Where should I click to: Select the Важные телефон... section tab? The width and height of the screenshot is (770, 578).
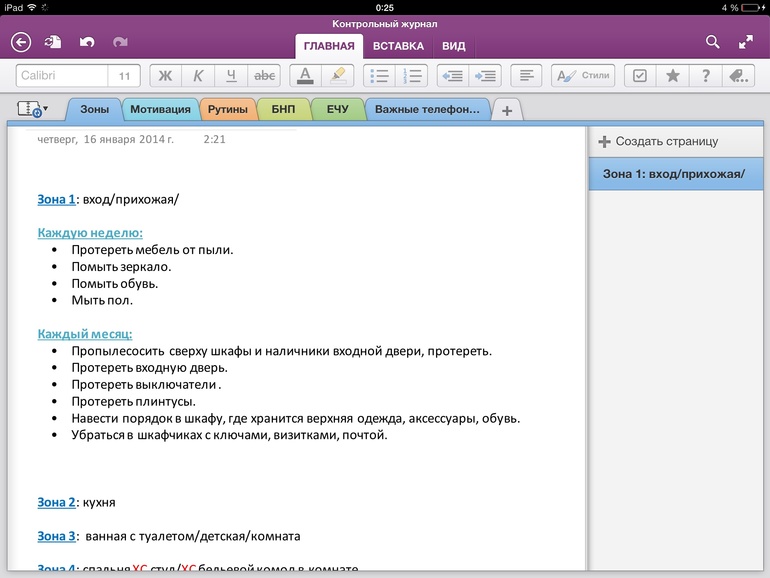click(x=427, y=110)
